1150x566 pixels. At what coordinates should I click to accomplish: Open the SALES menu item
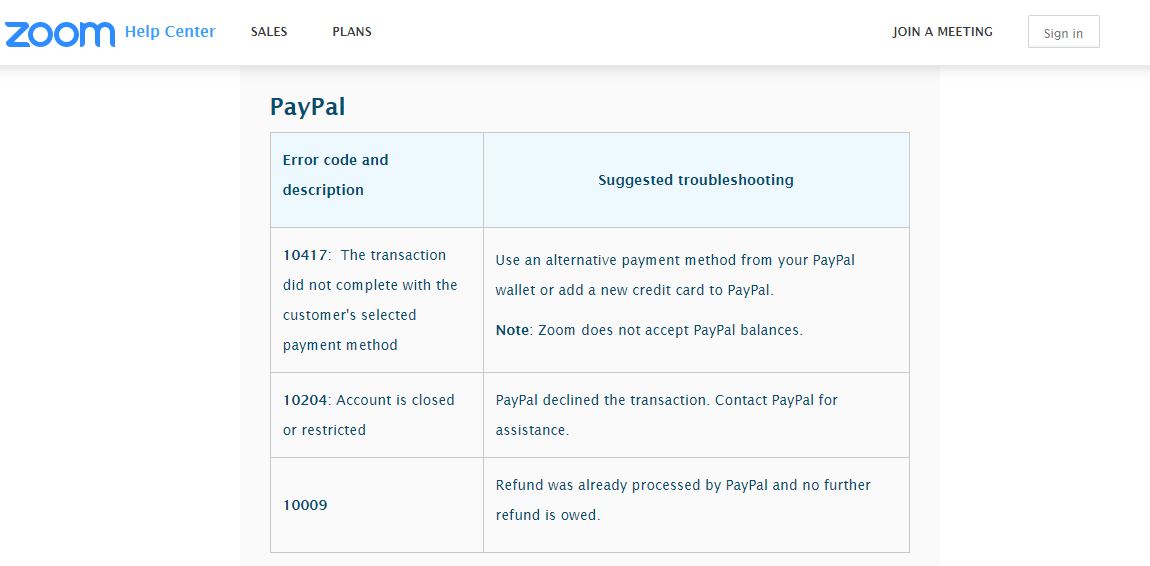[x=269, y=32]
